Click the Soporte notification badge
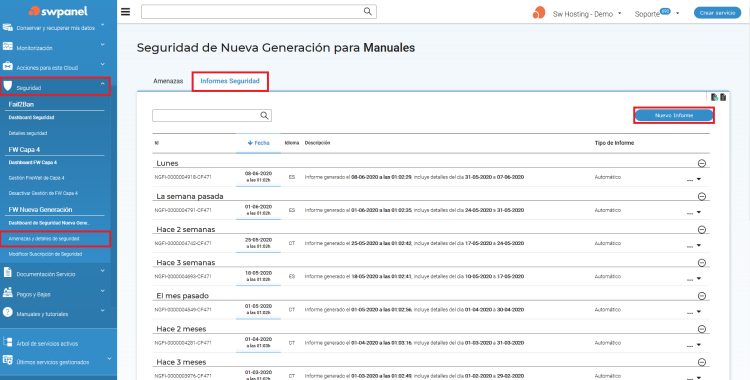The height and width of the screenshot is (380, 750). (665, 10)
